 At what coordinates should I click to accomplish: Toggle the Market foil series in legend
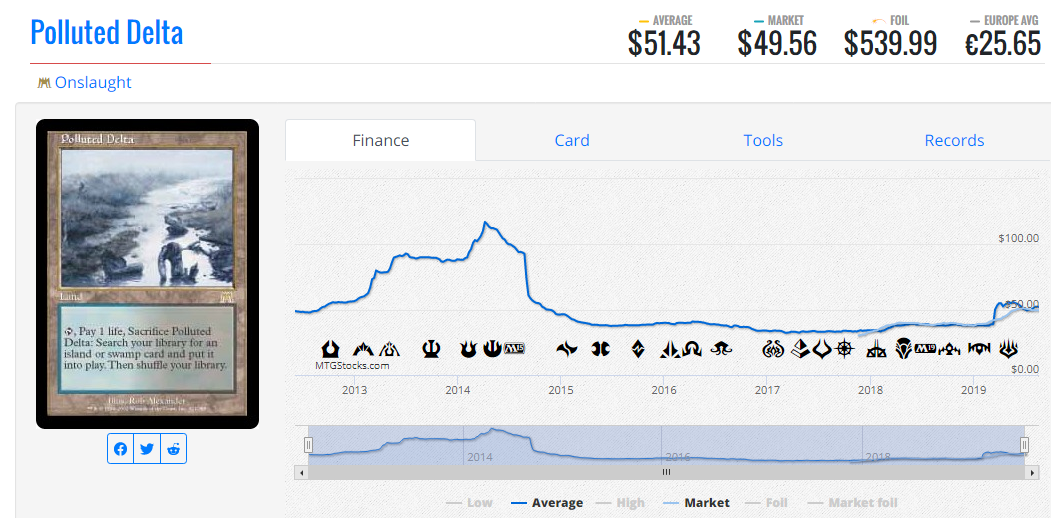tap(853, 503)
